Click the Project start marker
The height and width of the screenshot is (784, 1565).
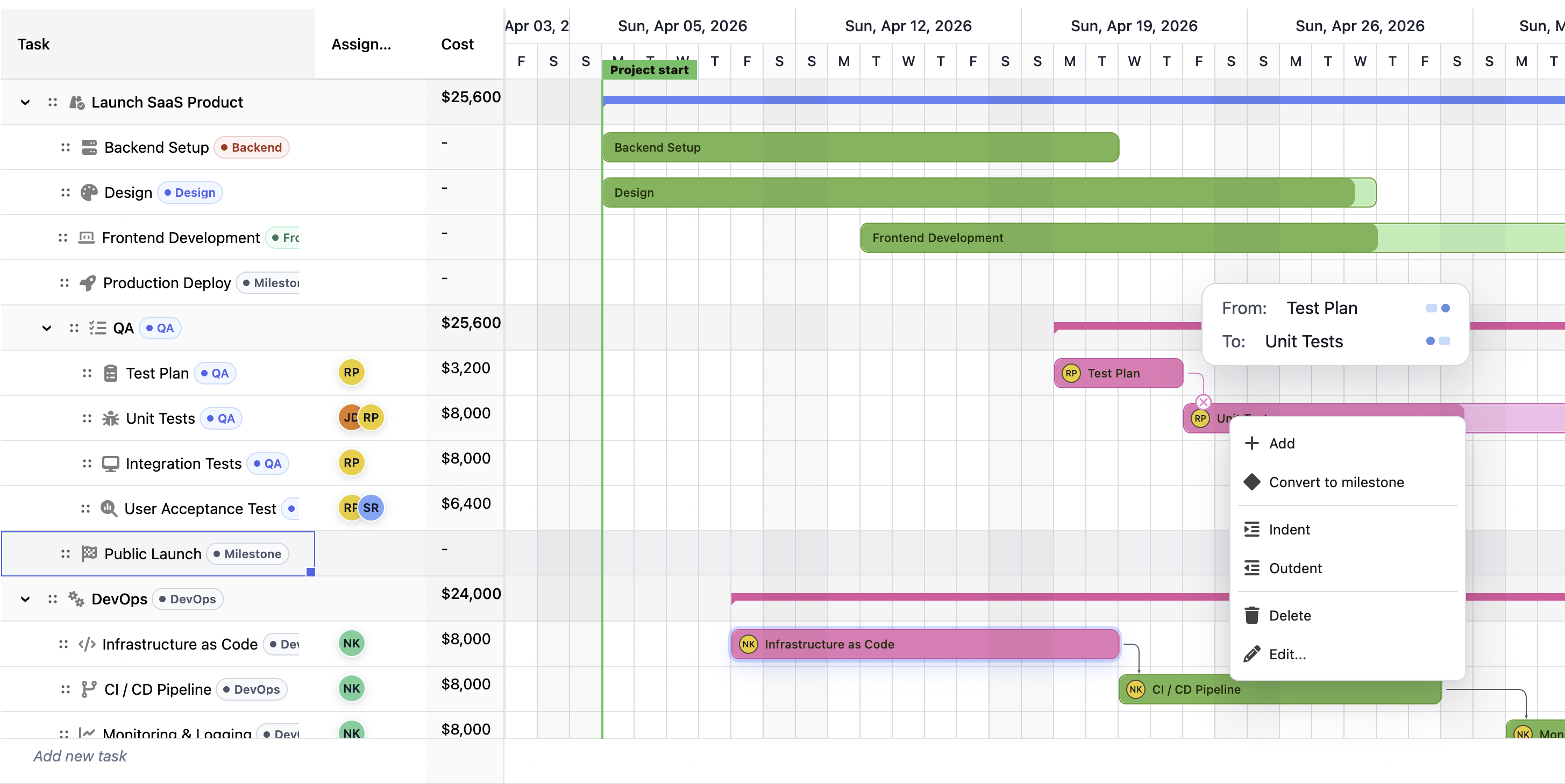(649, 70)
